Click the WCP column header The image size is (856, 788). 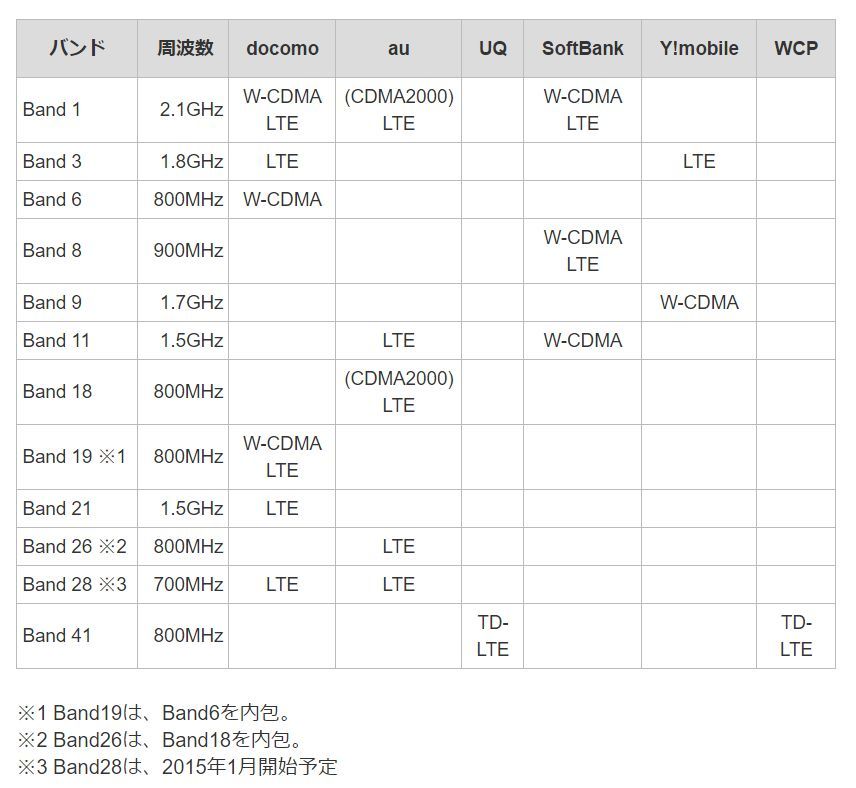point(795,48)
